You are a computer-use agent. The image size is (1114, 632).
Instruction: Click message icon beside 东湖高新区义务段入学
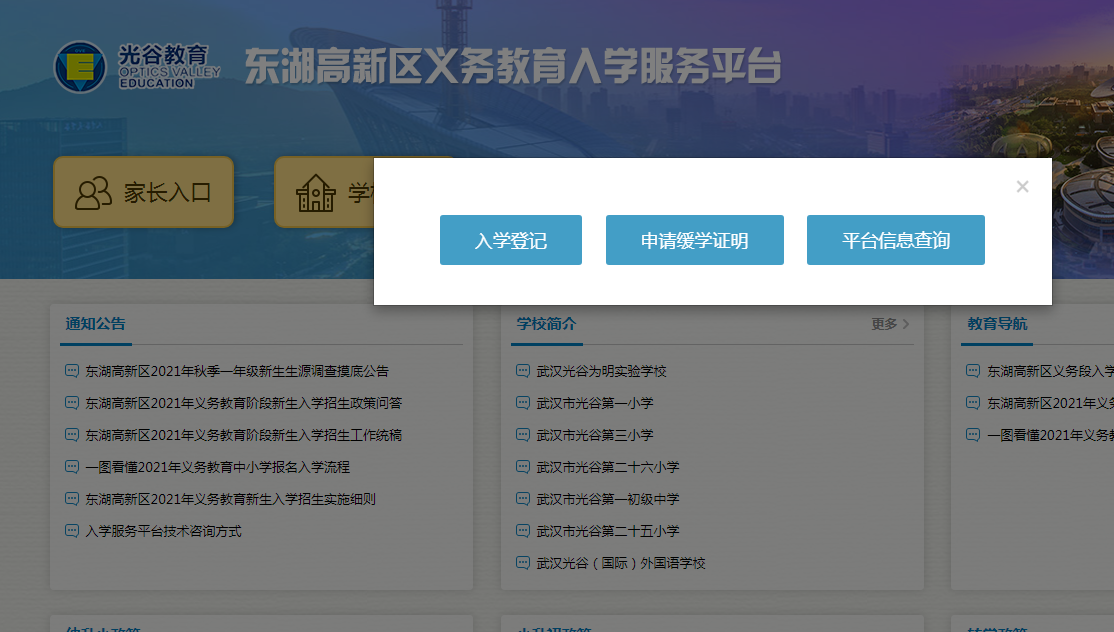pyautogui.click(x=973, y=371)
